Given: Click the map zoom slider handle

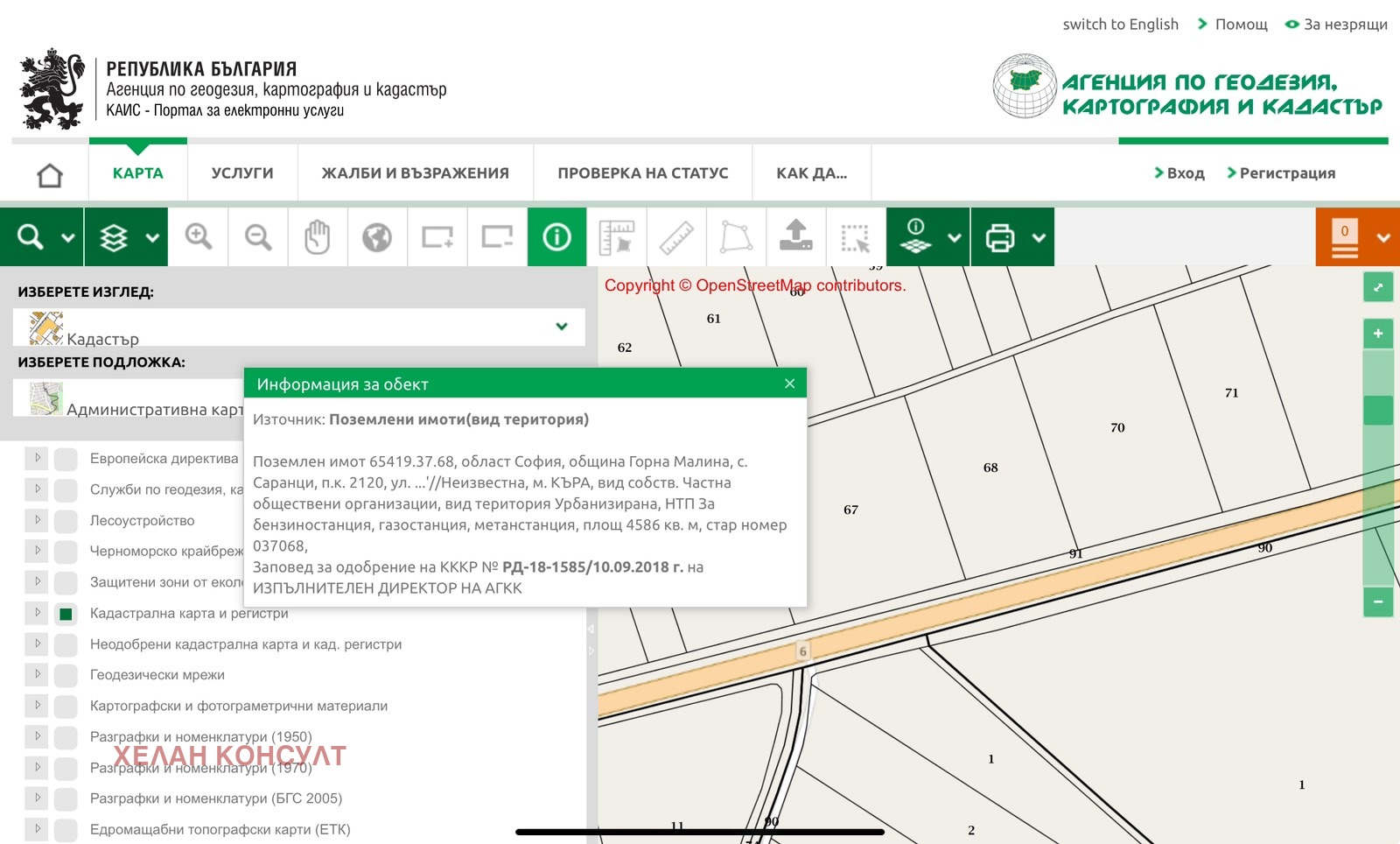Looking at the screenshot, I should coord(1378,410).
